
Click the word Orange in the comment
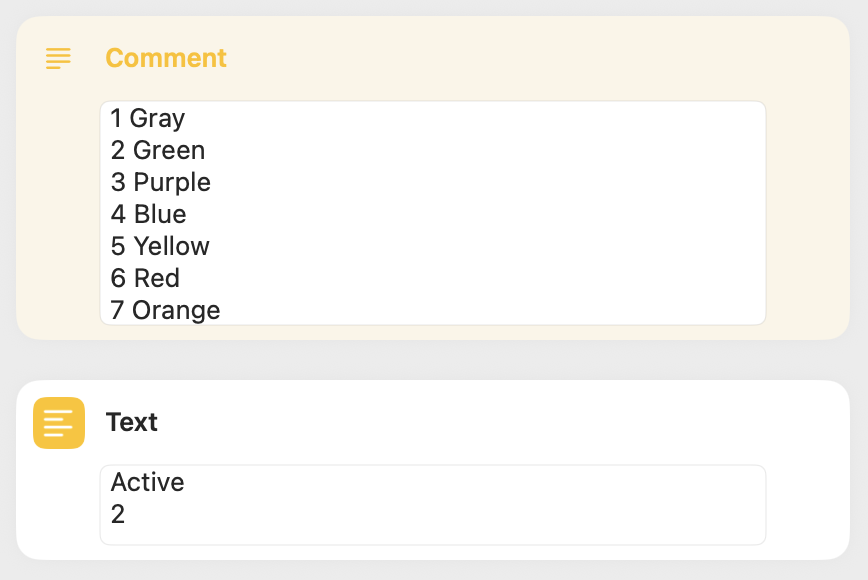click(x=176, y=310)
